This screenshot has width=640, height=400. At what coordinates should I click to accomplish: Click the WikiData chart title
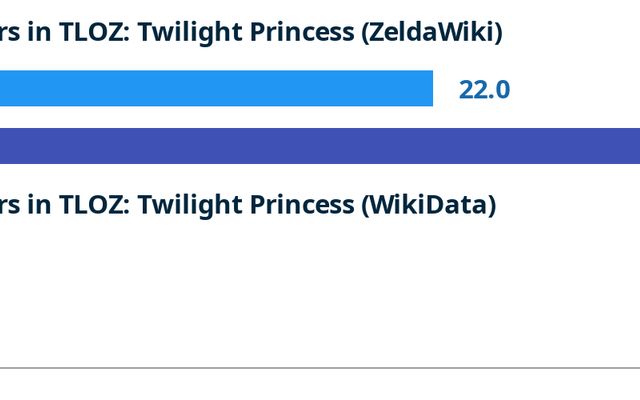point(248,205)
